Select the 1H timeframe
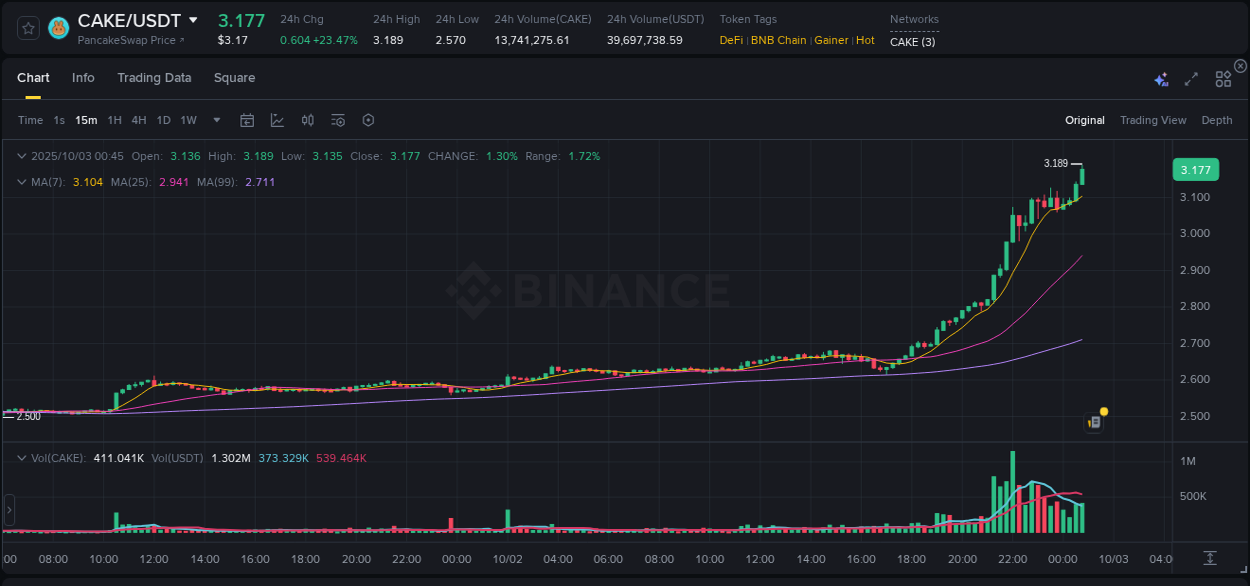This screenshot has width=1250, height=586. pyautogui.click(x=113, y=119)
